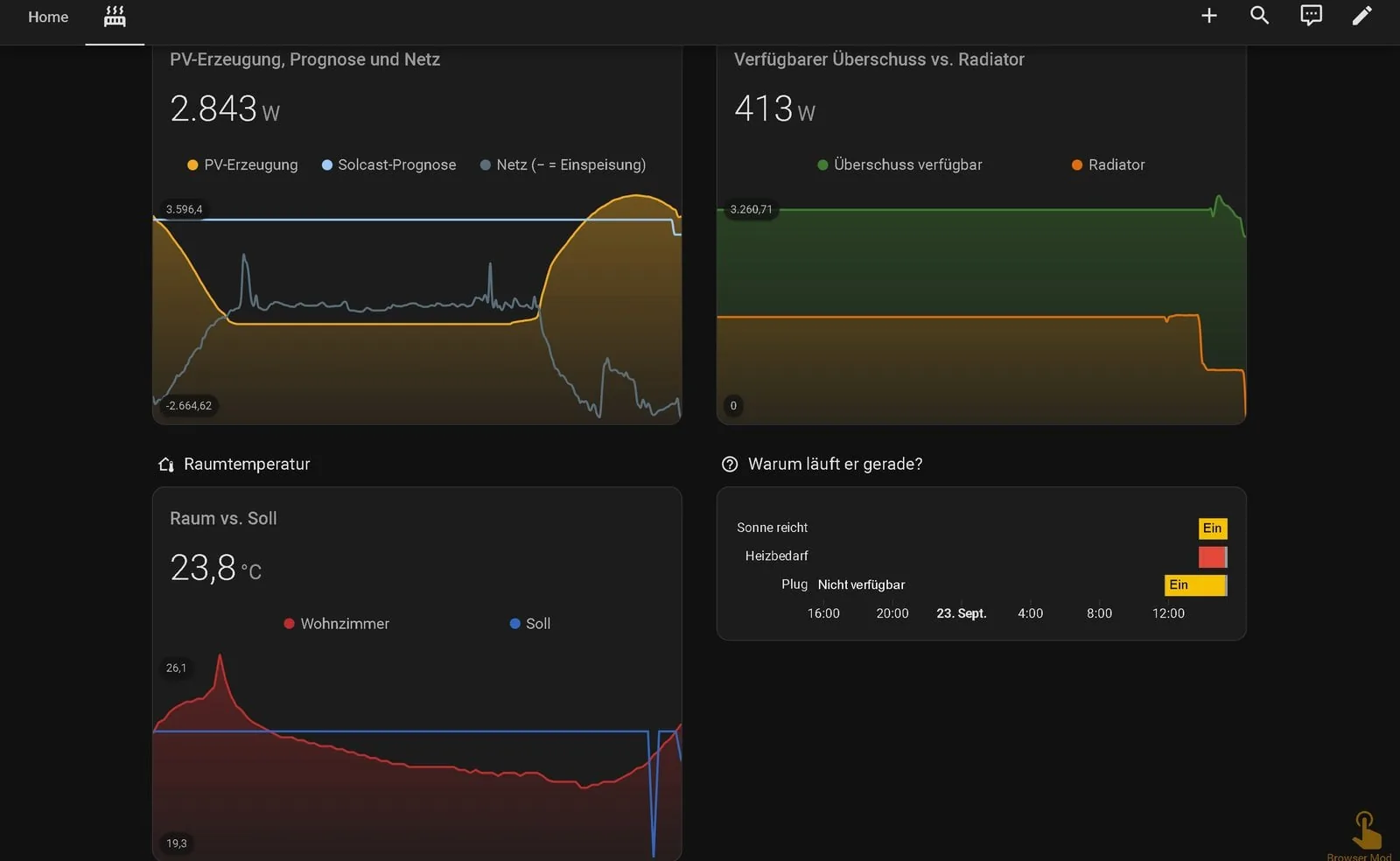Click the question mark icon beside Warum läuft
Viewport: 1400px width, 861px height.
(x=730, y=465)
